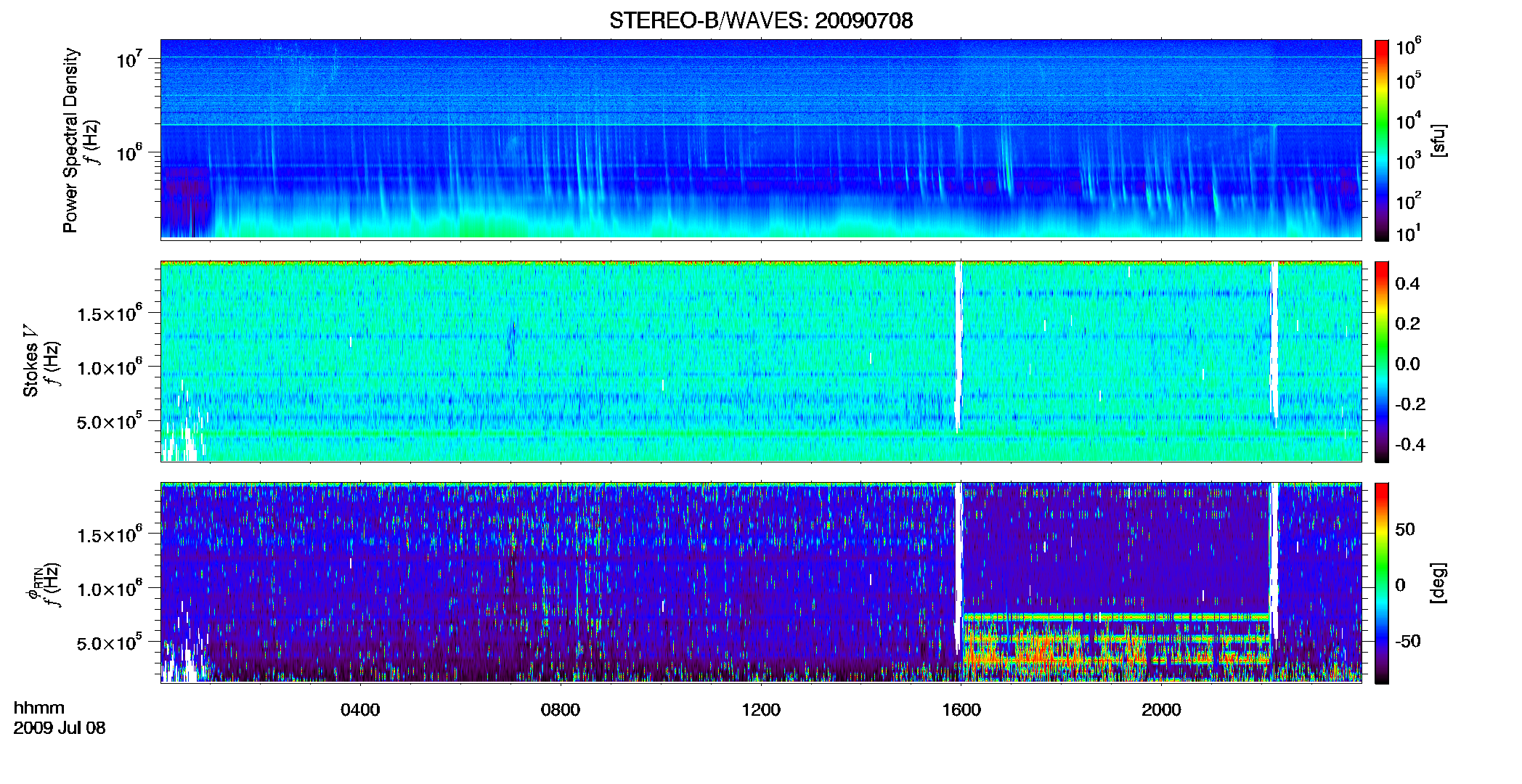
Task: Click the 1.0×10^6 tick of φ RTN panel
Action: click(110, 589)
